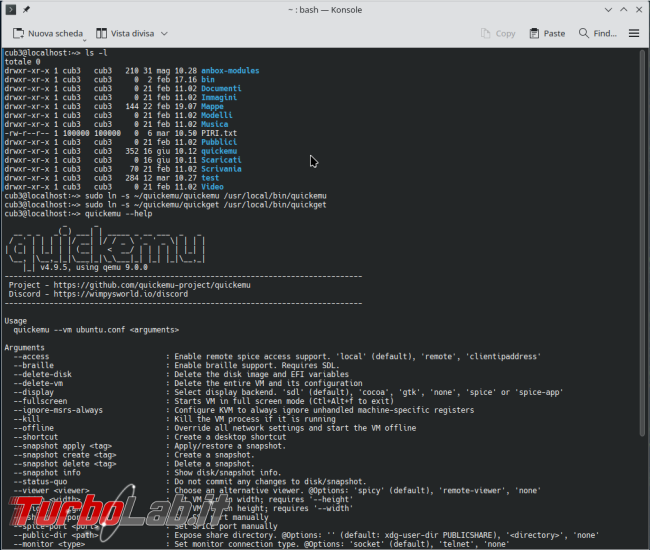Click the --status-quo argument
Image resolution: width=650 pixels, height=550 pixels.
point(40,482)
